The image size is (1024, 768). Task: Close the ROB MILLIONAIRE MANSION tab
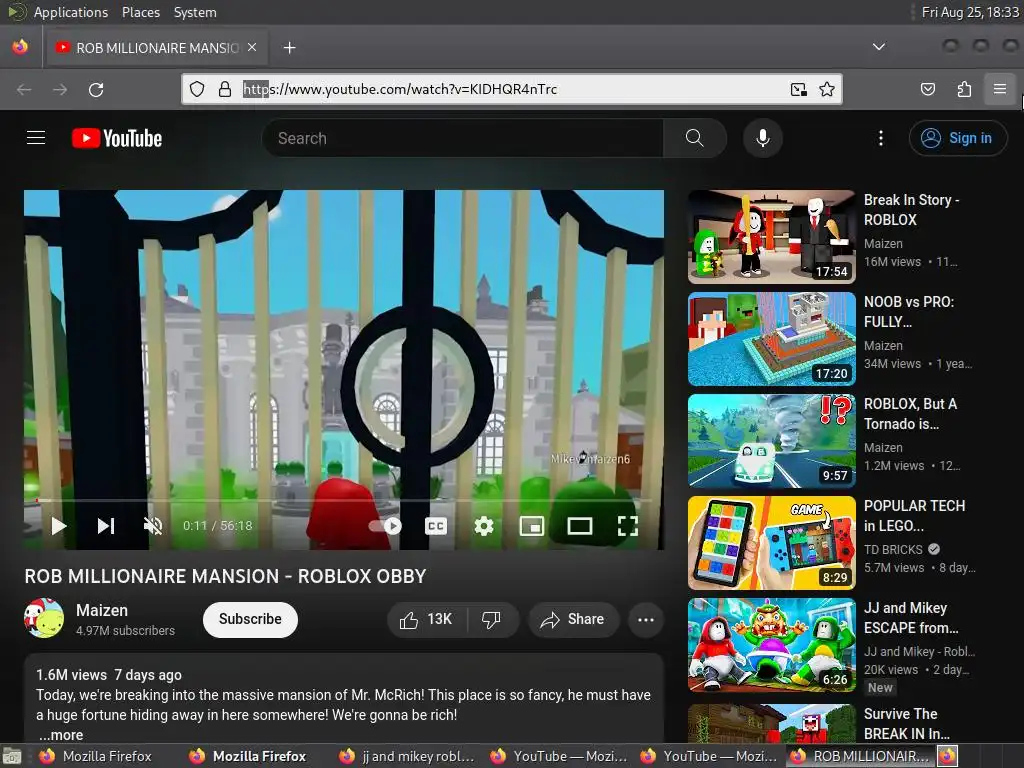pyautogui.click(x=252, y=48)
